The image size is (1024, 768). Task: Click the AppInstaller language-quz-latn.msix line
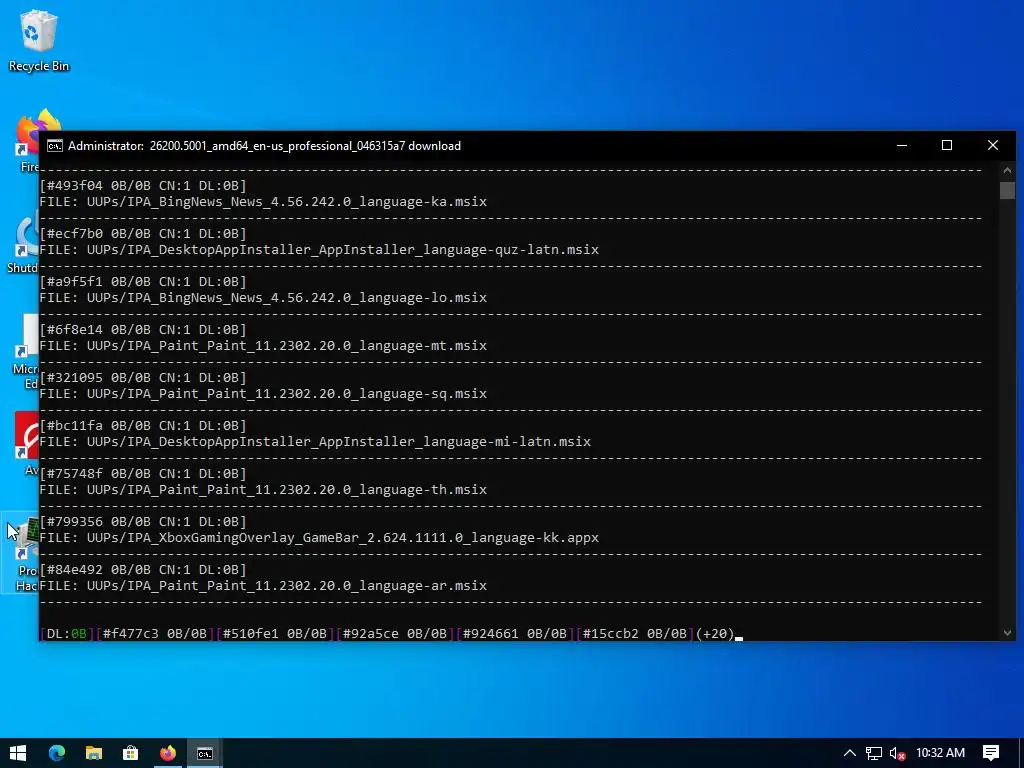point(319,249)
